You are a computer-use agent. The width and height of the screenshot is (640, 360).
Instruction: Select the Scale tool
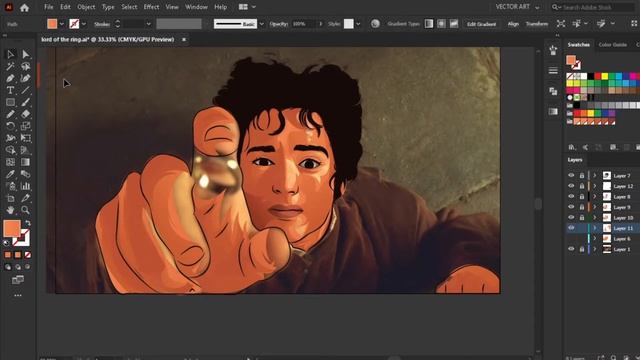[25, 126]
